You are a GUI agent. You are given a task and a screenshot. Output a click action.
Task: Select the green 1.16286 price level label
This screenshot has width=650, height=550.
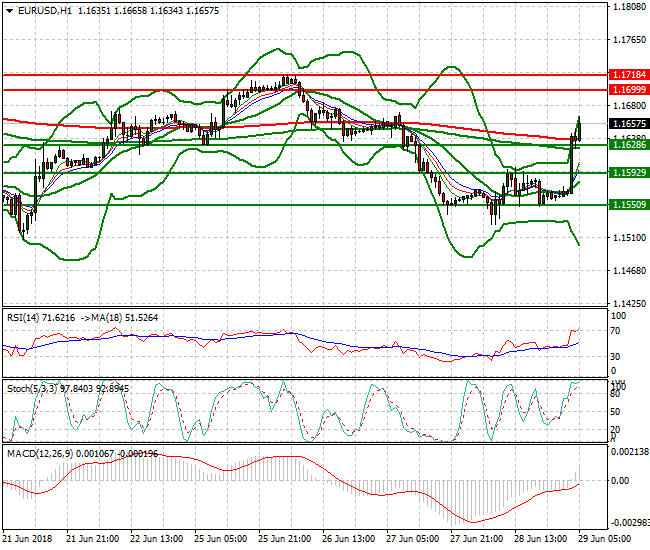629,145
